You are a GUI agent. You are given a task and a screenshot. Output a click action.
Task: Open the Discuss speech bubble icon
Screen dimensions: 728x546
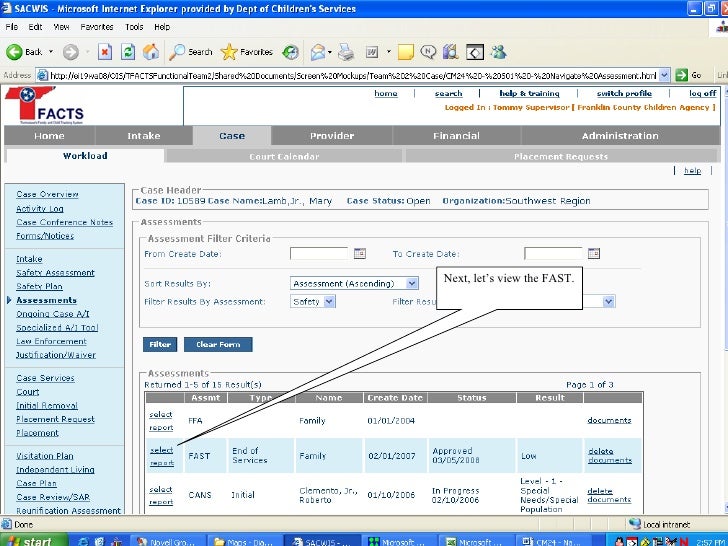428,52
